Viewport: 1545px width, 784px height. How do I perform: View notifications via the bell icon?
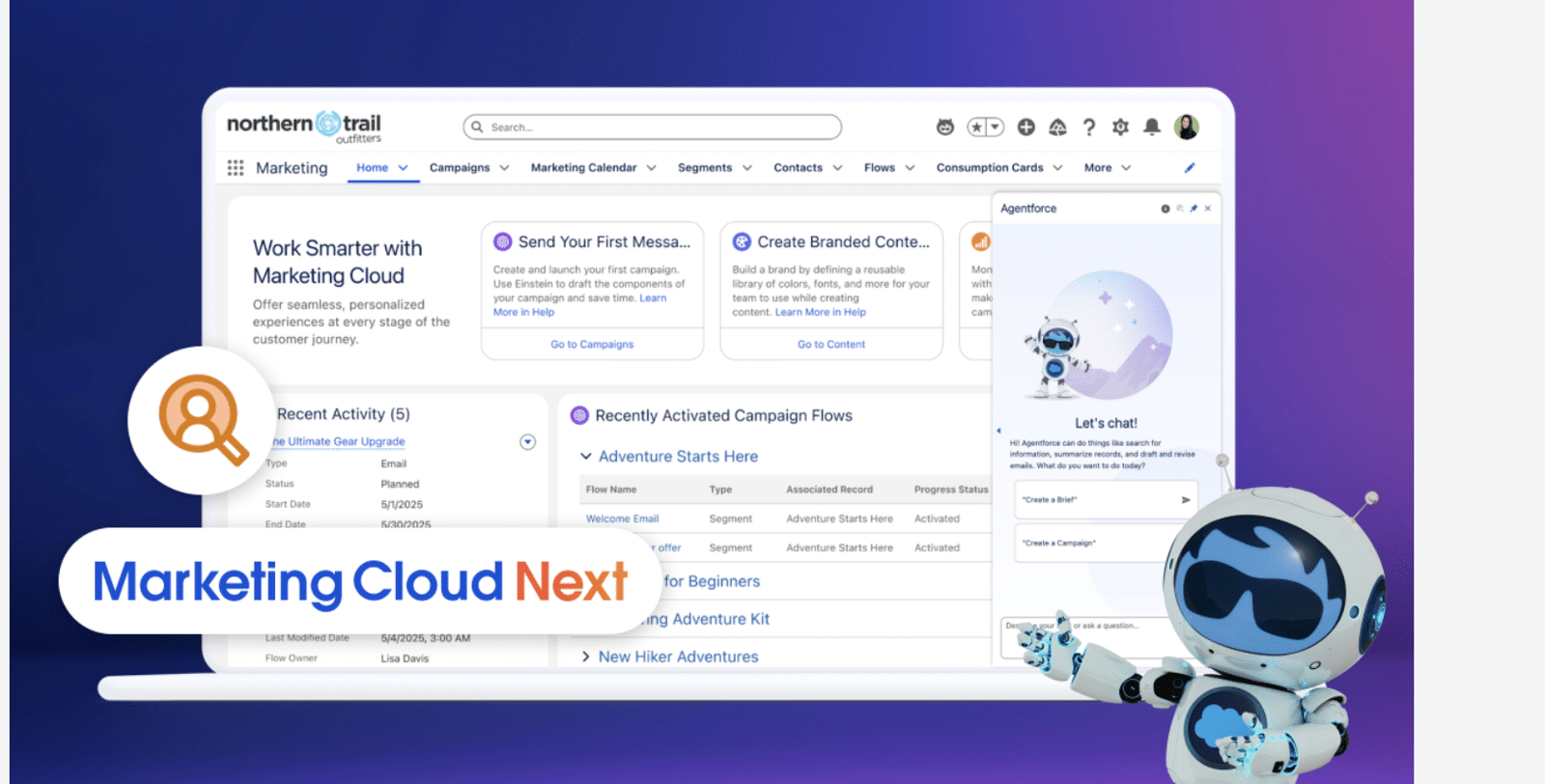[x=1152, y=127]
